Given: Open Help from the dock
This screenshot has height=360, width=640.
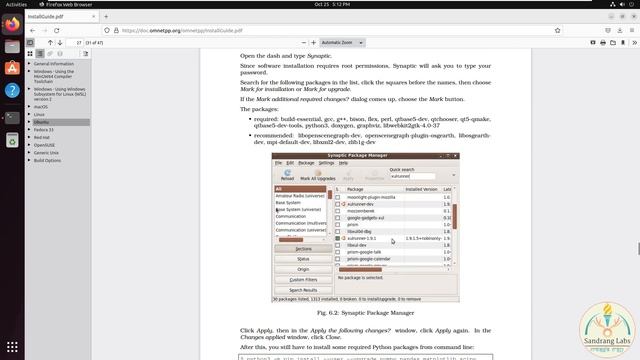Looking at the screenshot, I should point(12,90).
